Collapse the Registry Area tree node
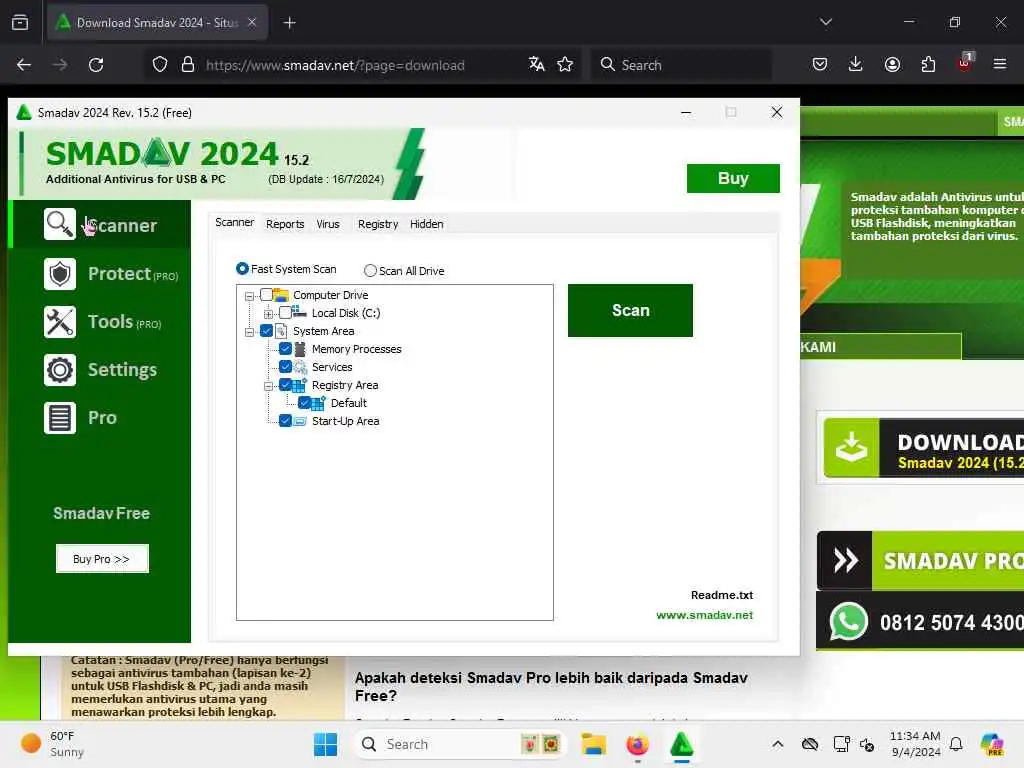1024x768 pixels. [x=268, y=386]
